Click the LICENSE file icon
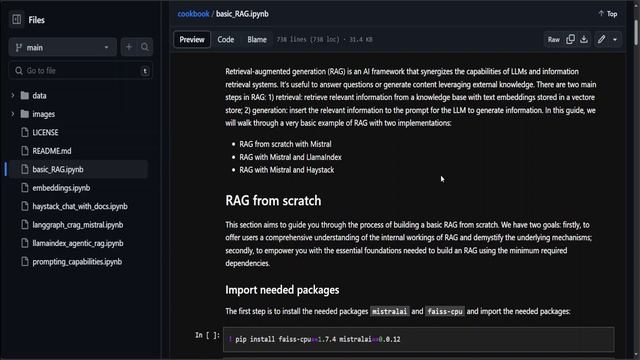The height and width of the screenshot is (360, 640). 25,132
